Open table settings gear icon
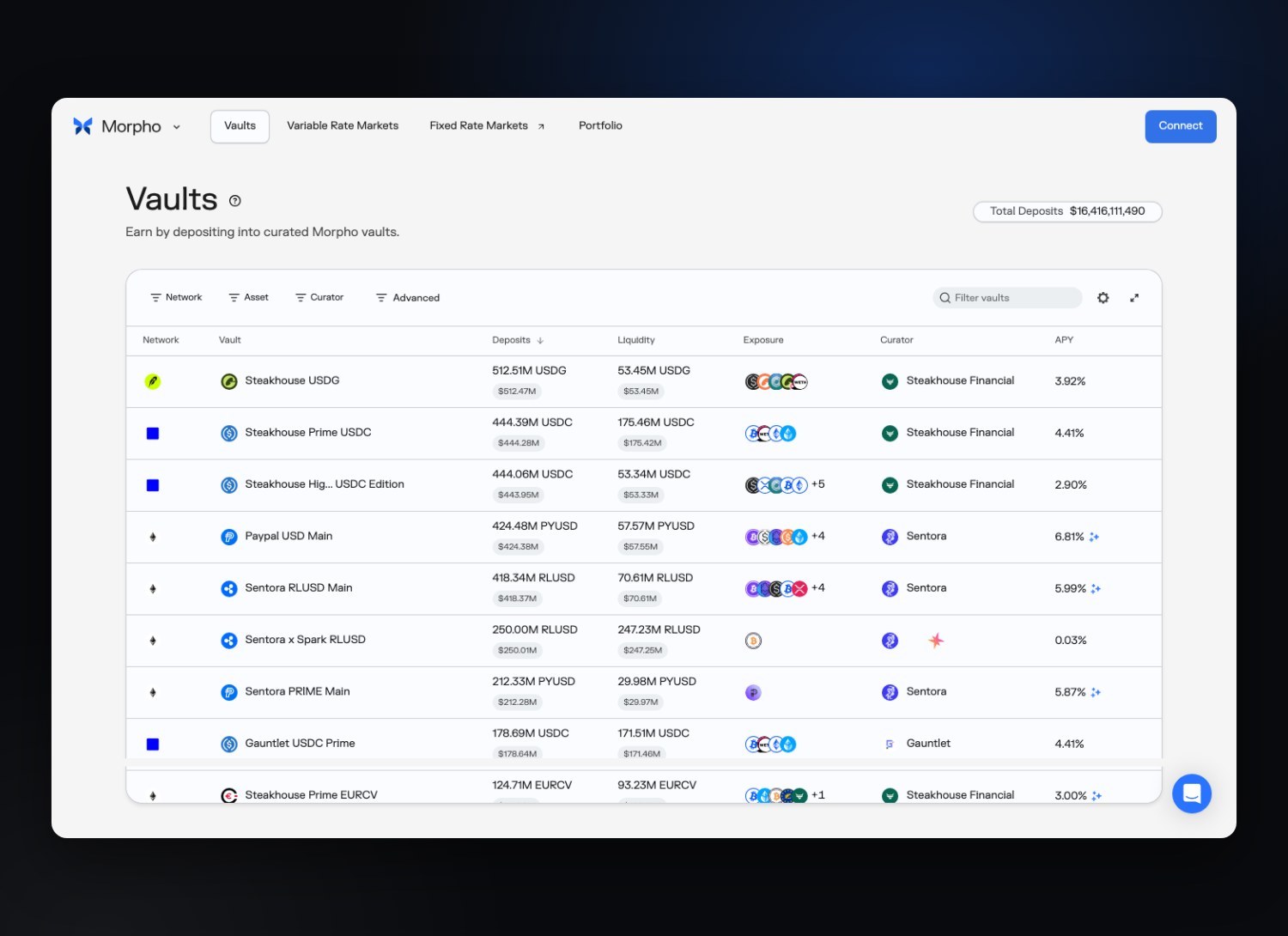This screenshot has height=936, width=1288. (x=1103, y=298)
